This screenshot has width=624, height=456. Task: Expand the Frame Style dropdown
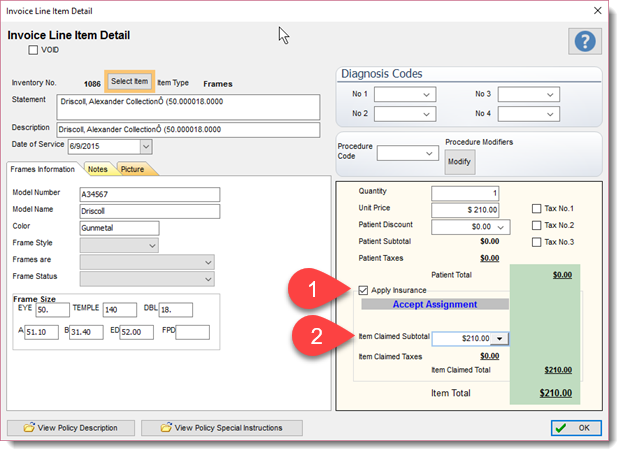click(x=152, y=246)
